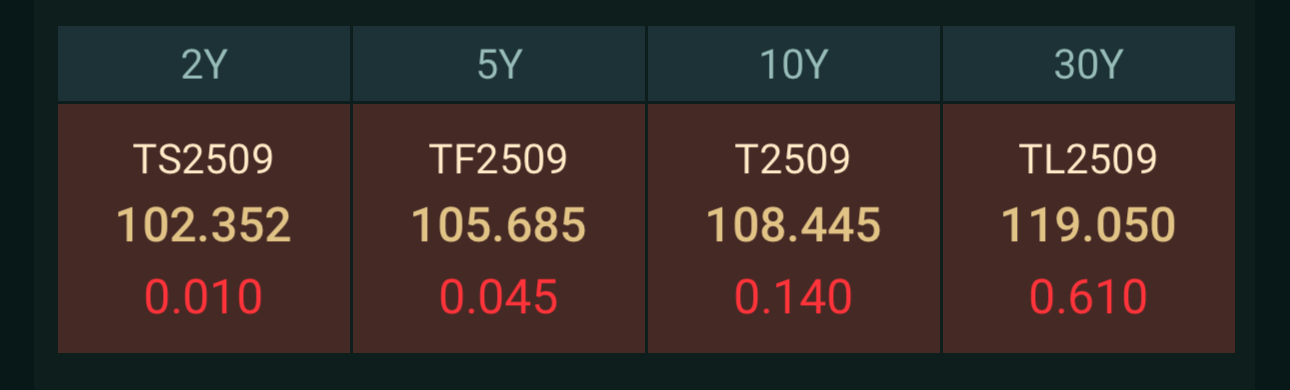Open the 30Y futures quote tile background

pyautogui.click(x=1089, y=228)
